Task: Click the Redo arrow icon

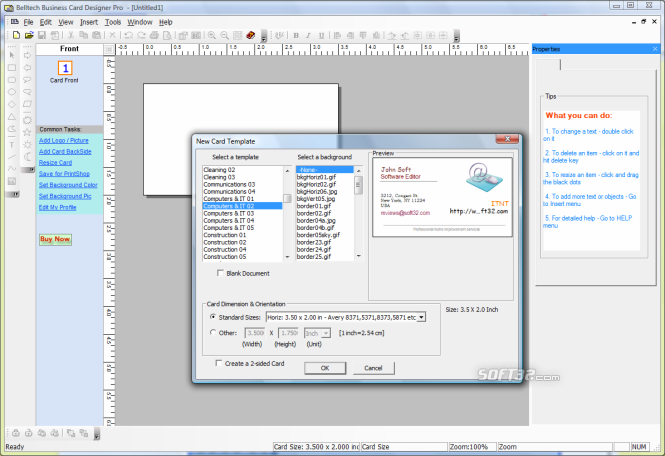Action: click(141, 35)
